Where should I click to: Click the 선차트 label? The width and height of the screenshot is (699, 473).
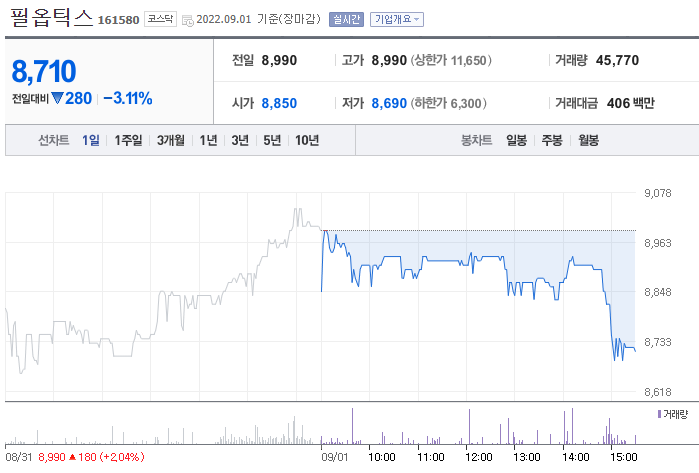click(53, 140)
